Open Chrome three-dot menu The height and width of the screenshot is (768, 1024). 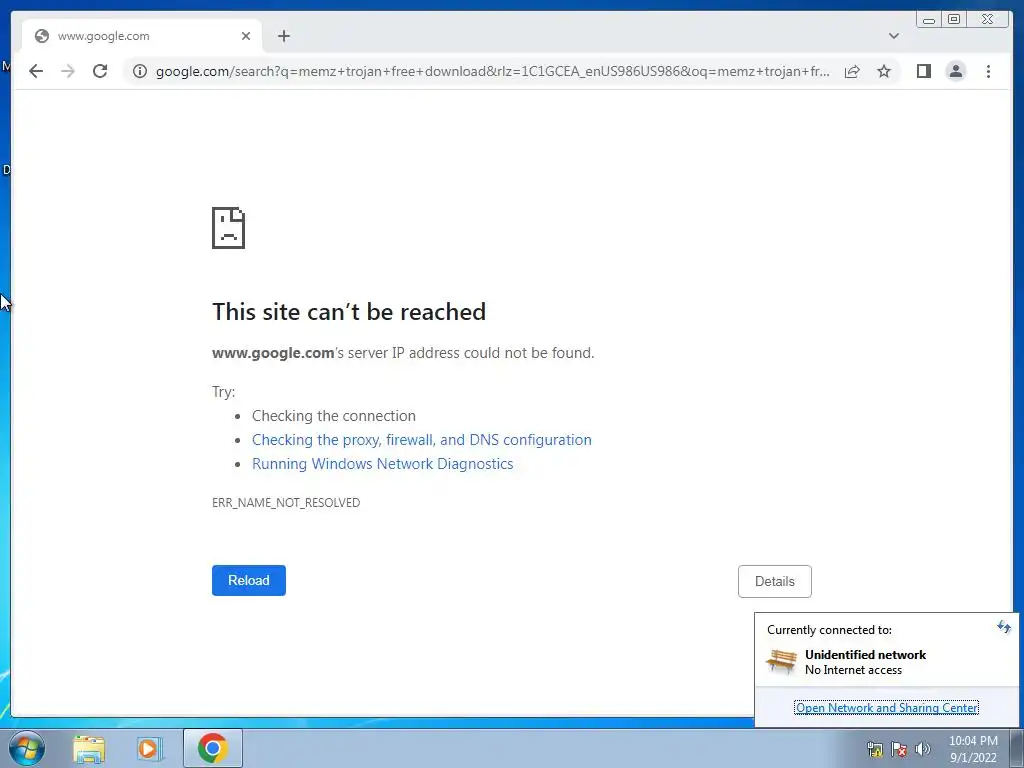(x=988, y=71)
